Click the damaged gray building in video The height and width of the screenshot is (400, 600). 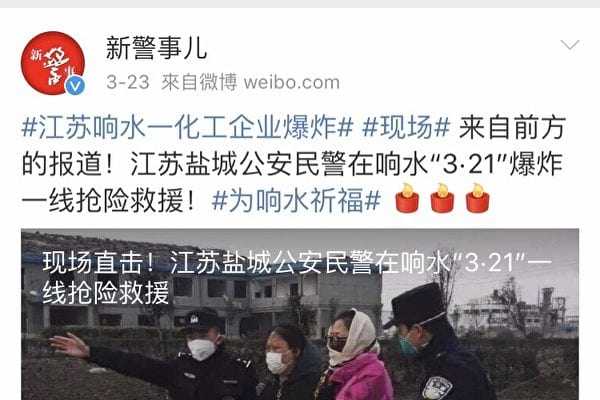tap(201, 285)
